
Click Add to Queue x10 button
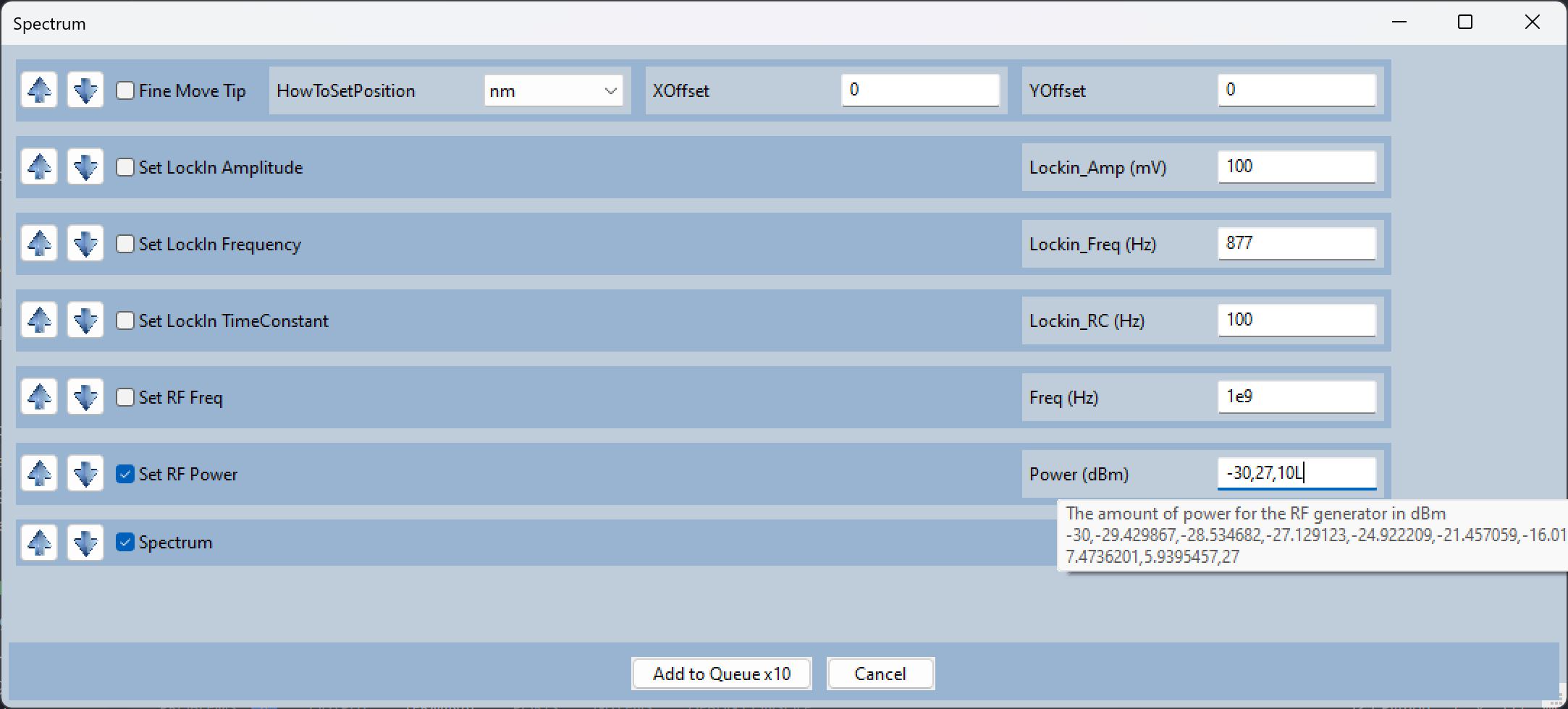pos(722,674)
